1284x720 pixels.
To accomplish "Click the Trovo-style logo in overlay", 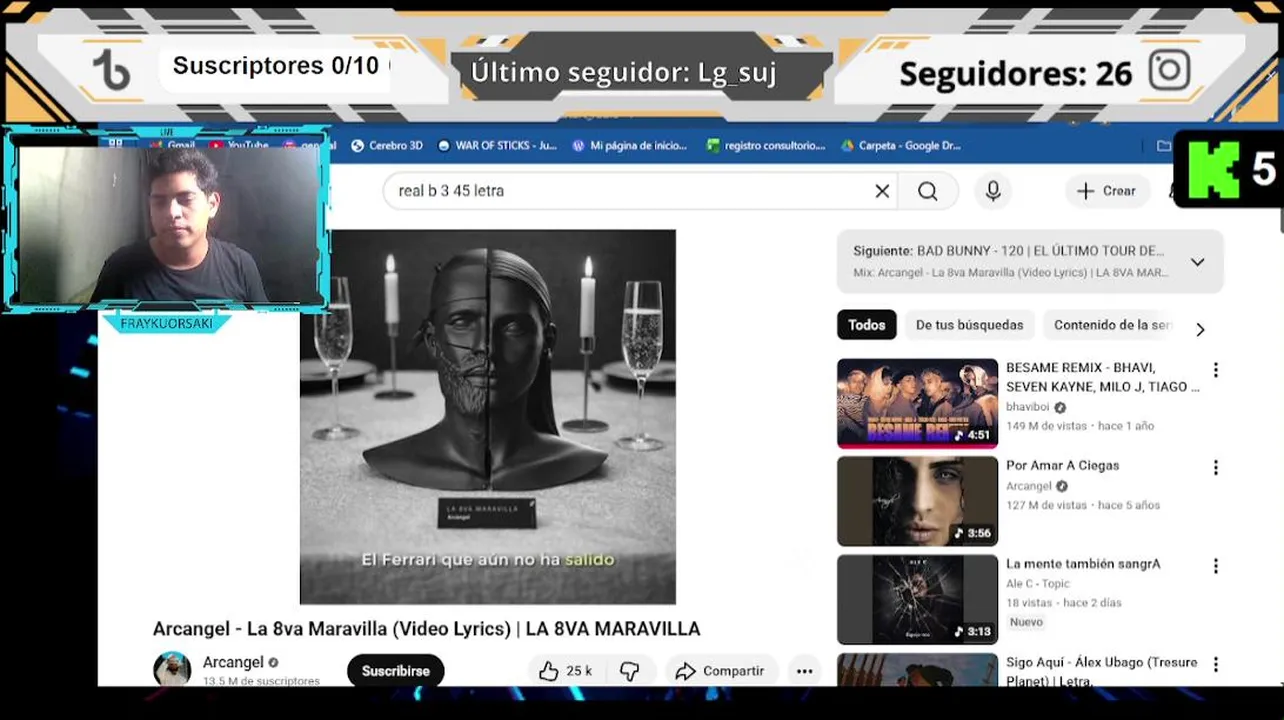I will 111,70.
